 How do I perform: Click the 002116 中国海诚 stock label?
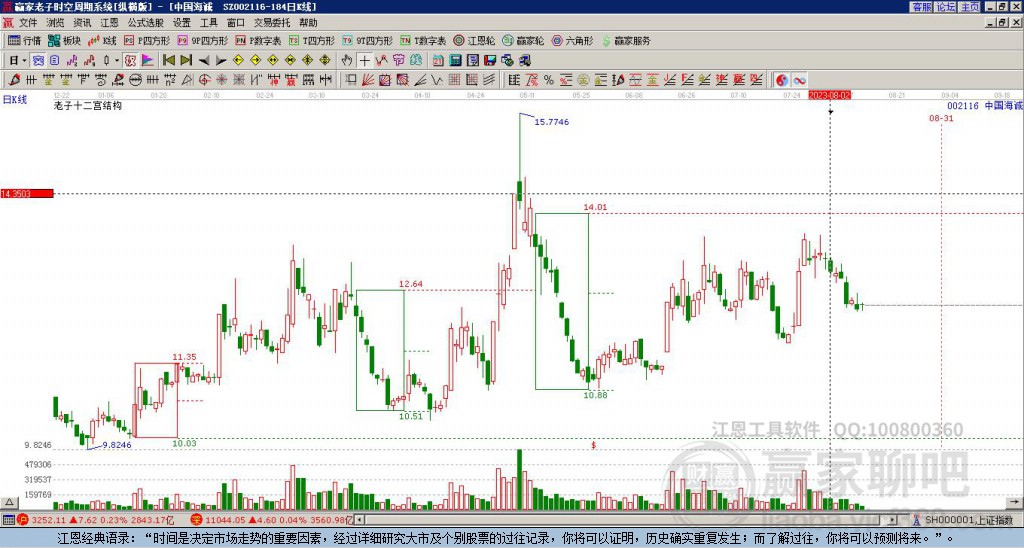click(x=985, y=105)
